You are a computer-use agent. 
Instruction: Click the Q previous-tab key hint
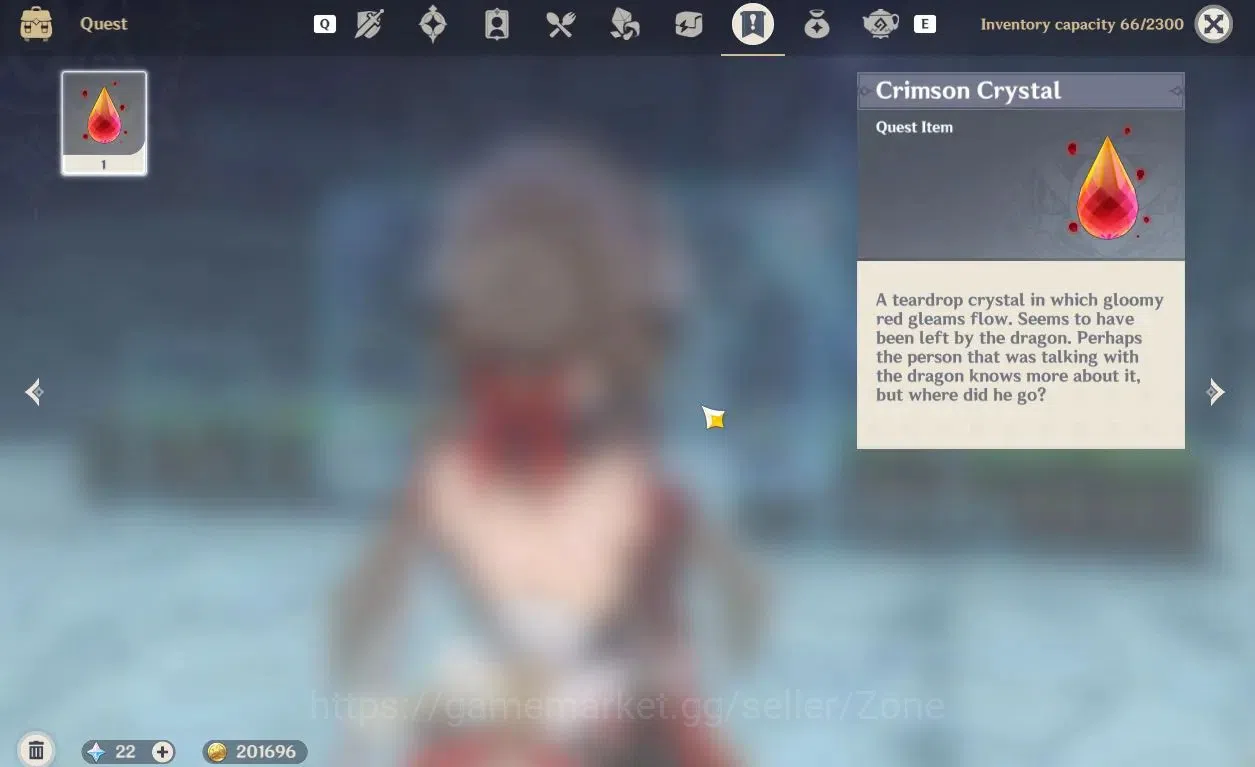click(325, 24)
